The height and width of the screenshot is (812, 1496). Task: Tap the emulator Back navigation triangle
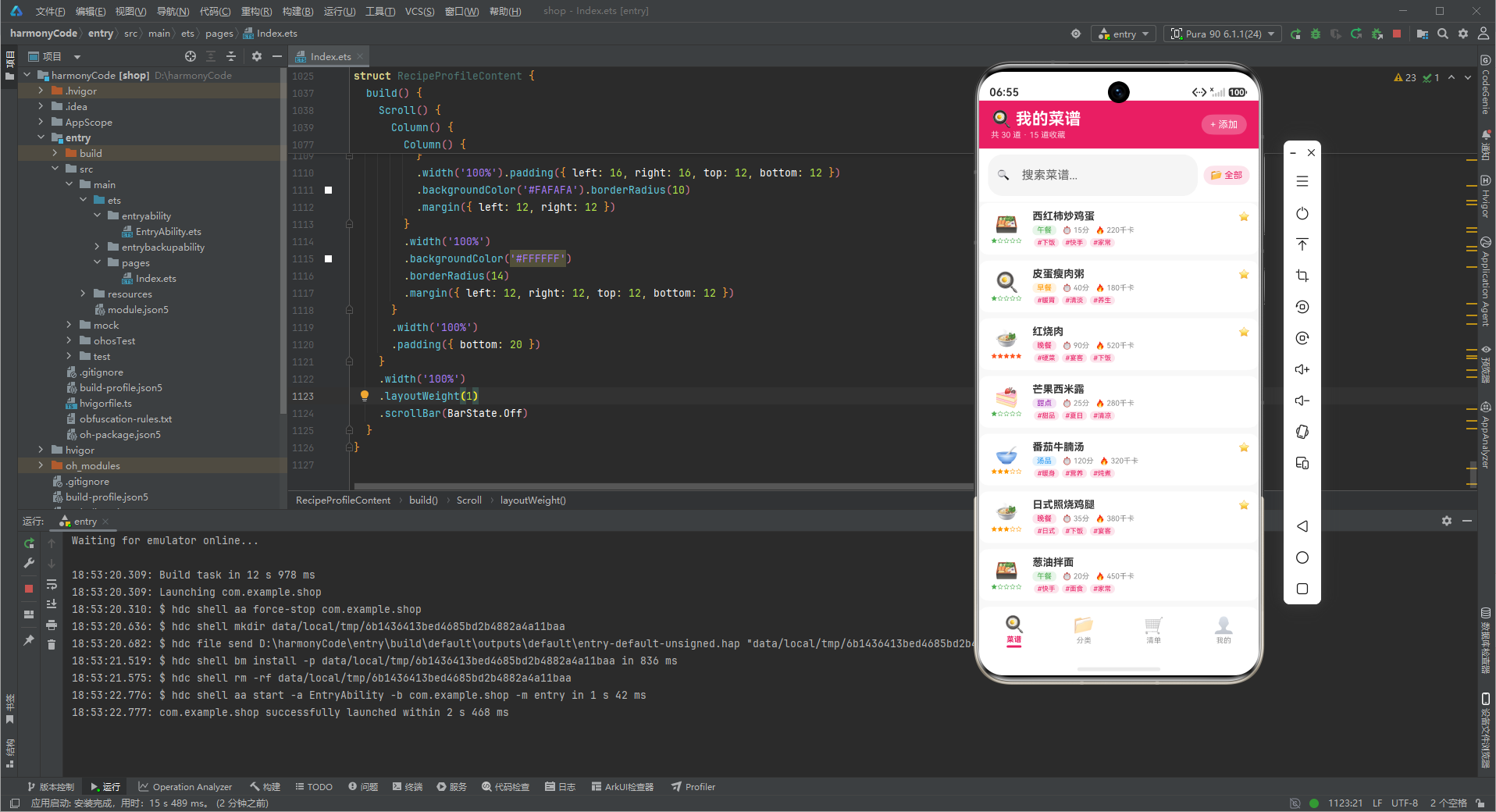tap(1302, 526)
